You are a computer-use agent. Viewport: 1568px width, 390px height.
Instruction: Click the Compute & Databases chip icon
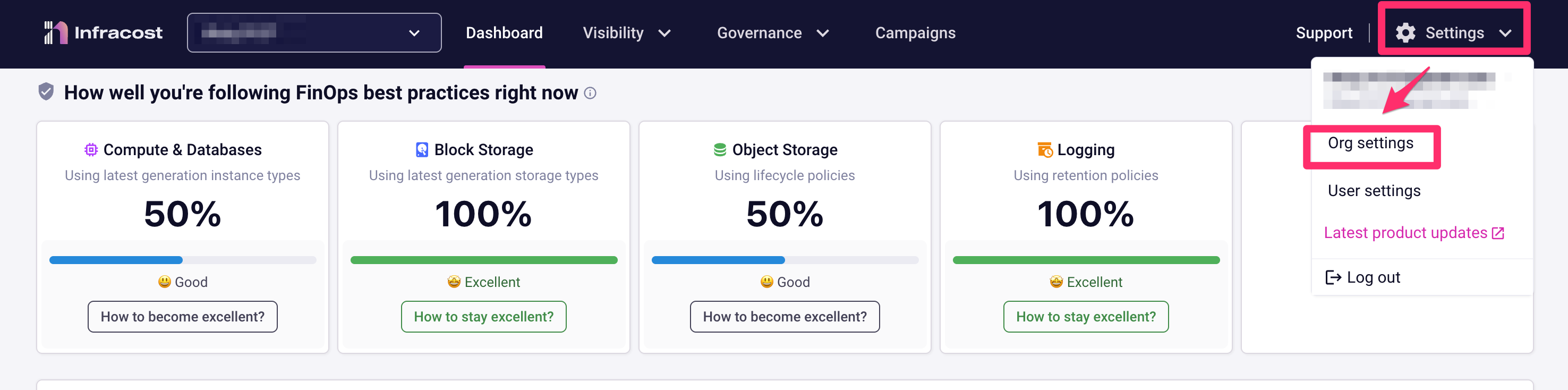[x=91, y=150]
